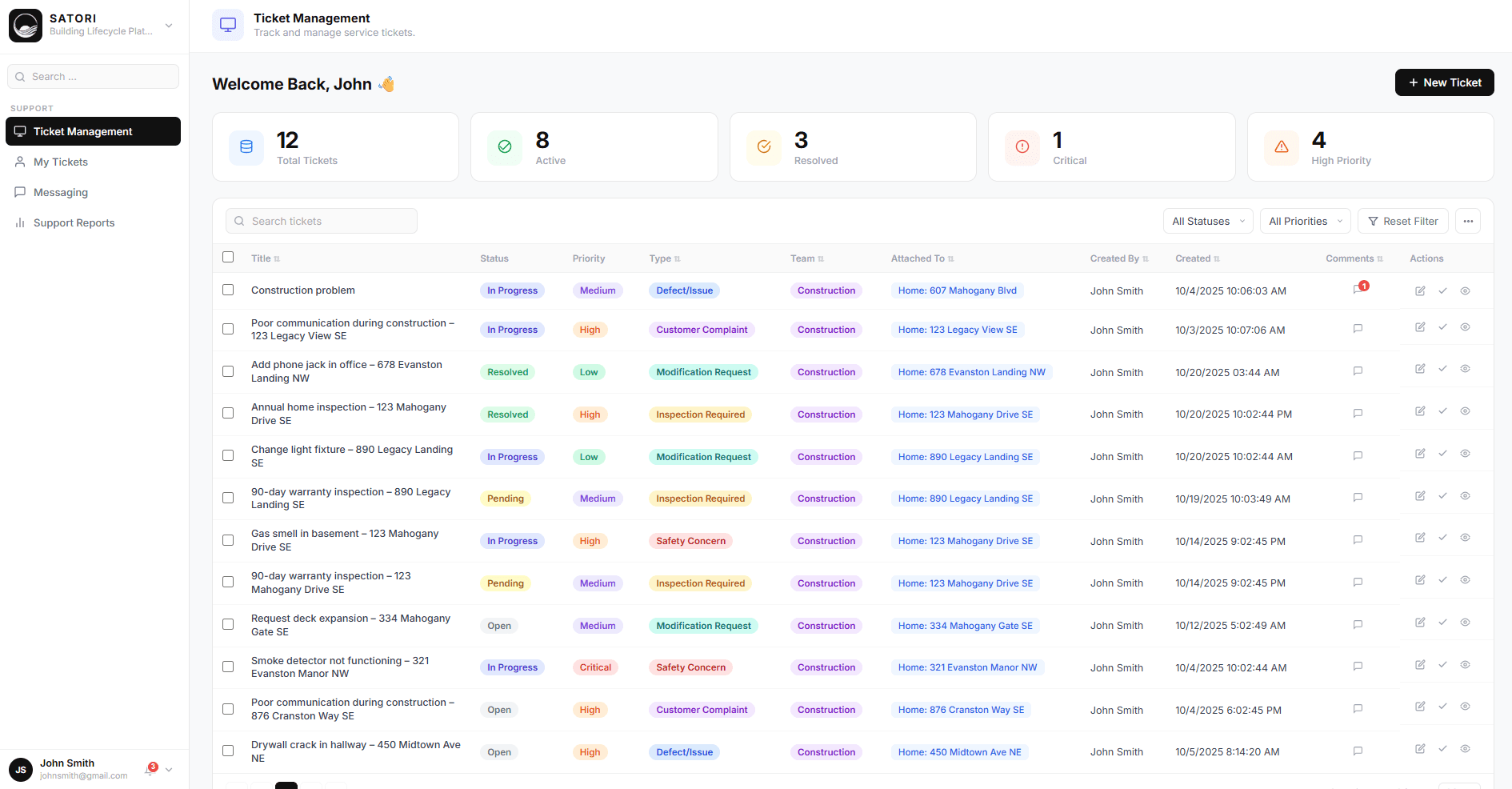Click the Critical alert icon

click(x=1022, y=147)
